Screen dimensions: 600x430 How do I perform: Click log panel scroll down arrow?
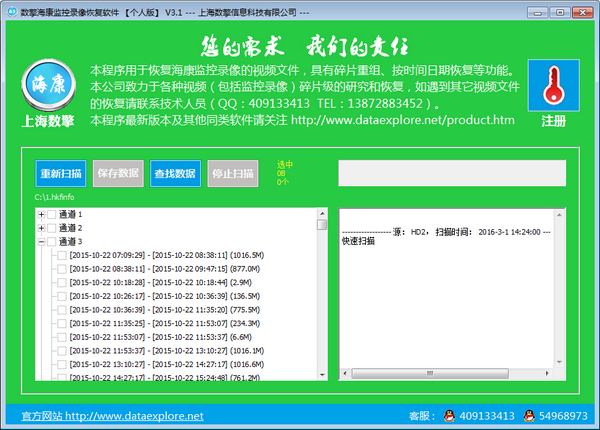pos(559,362)
